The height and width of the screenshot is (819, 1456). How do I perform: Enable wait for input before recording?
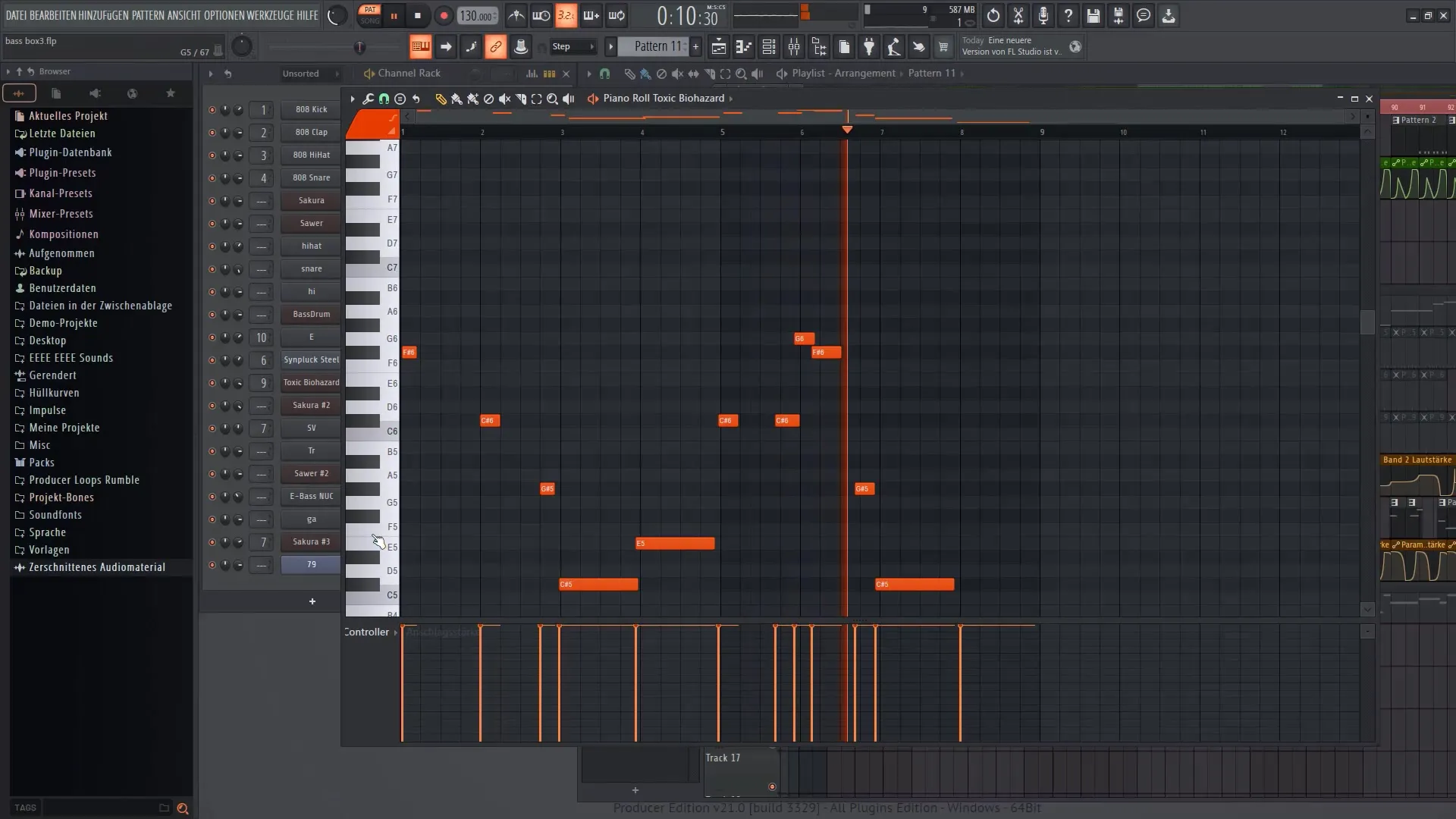pyautogui.click(x=541, y=15)
